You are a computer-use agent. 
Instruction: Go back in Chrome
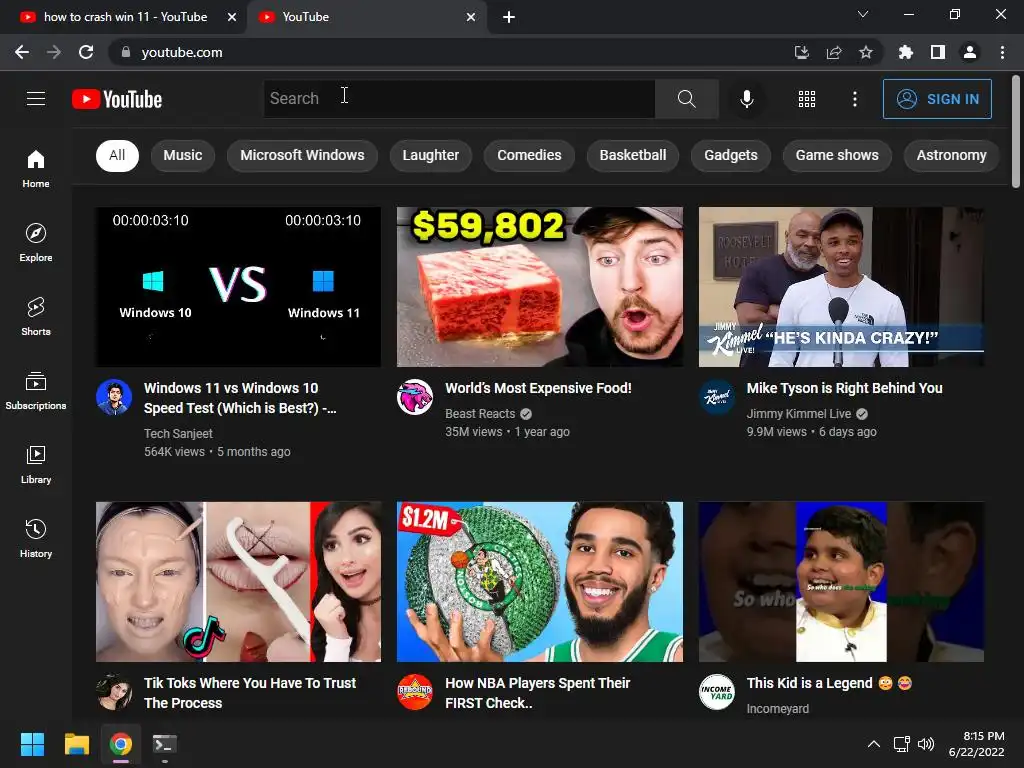pyautogui.click(x=22, y=52)
